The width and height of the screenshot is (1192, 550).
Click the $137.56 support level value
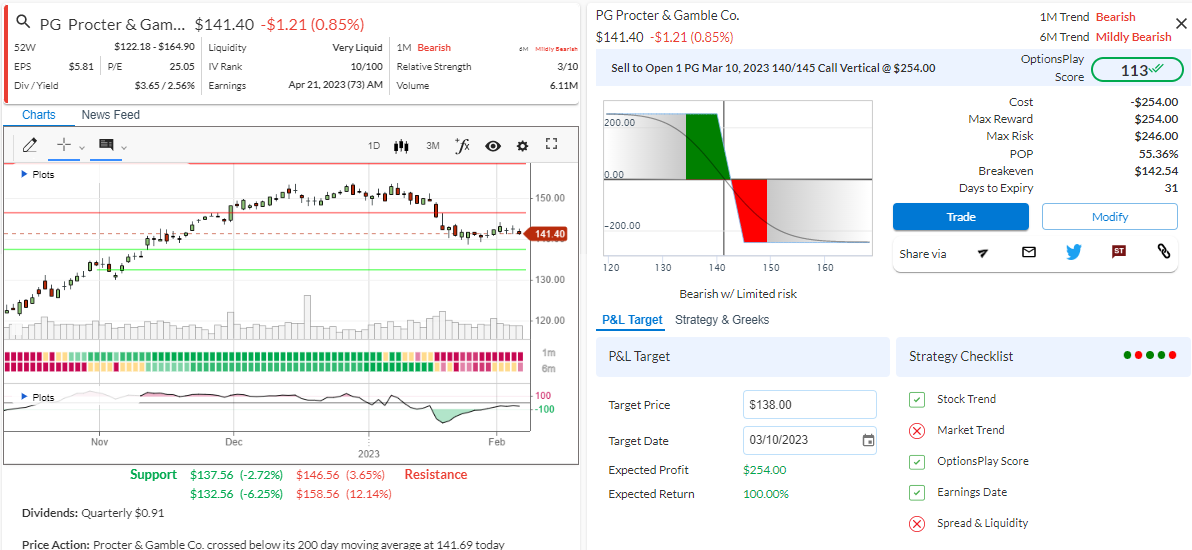(x=211, y=475)
